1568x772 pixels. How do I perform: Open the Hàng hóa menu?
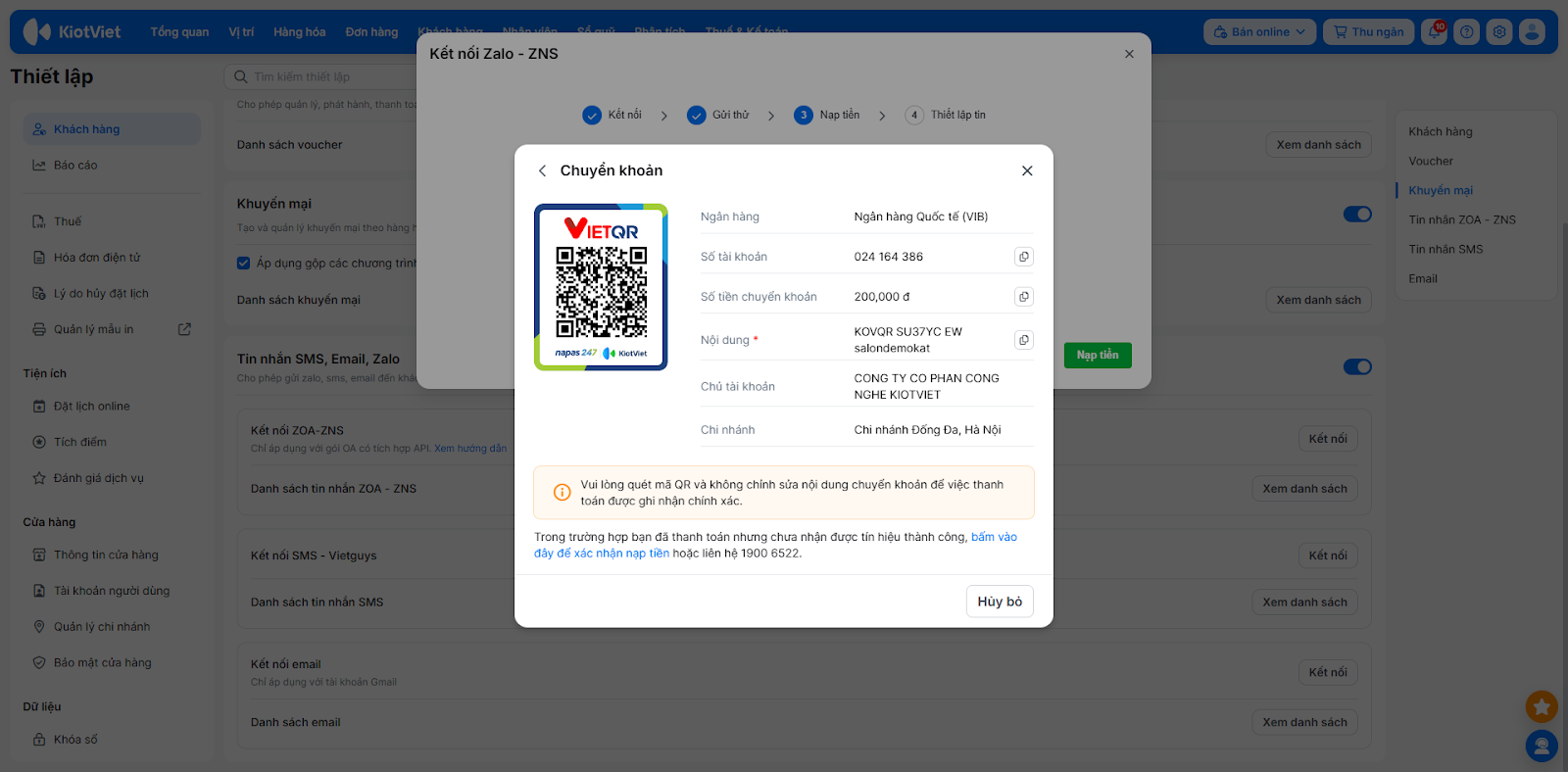[x=300, y=32]
